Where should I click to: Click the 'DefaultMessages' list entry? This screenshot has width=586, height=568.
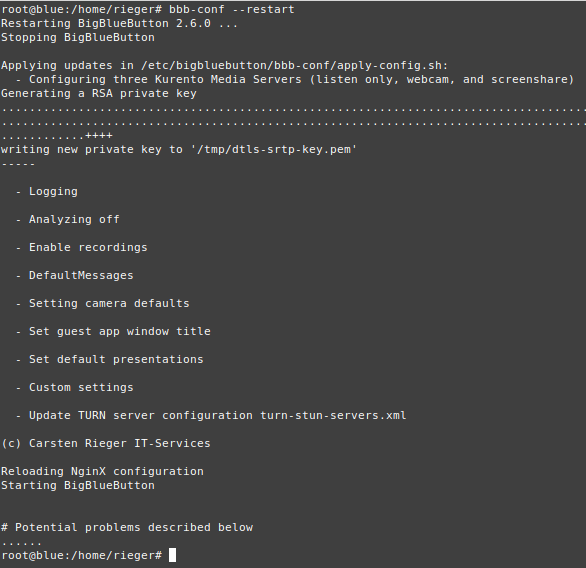(x=81, y=275)
